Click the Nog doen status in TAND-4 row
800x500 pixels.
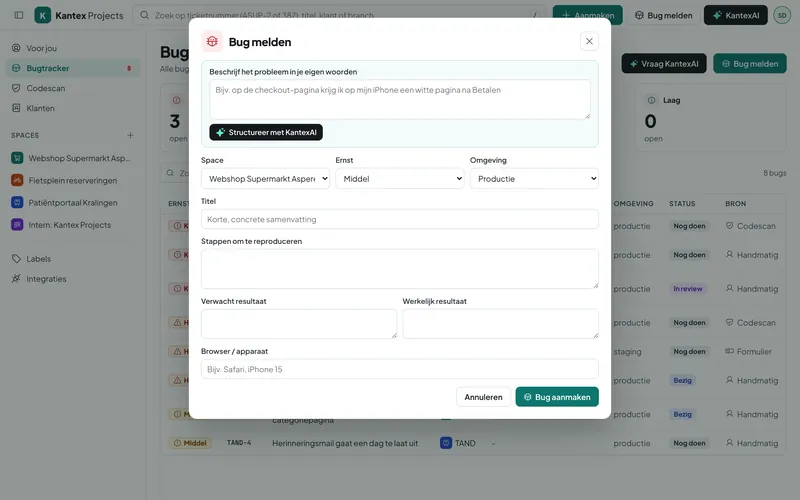689,443
